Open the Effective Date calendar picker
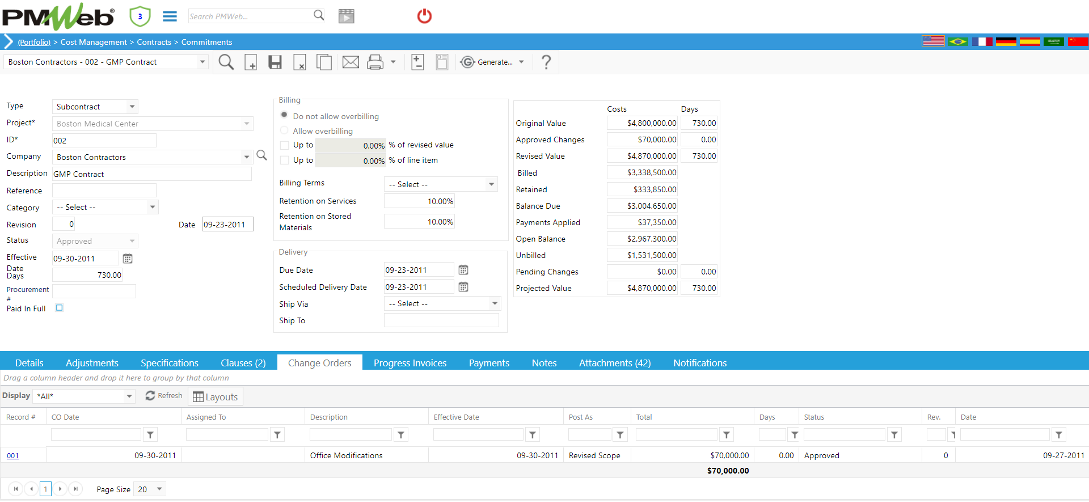Viewport: 1089px width, 502px height. [128, 258]
